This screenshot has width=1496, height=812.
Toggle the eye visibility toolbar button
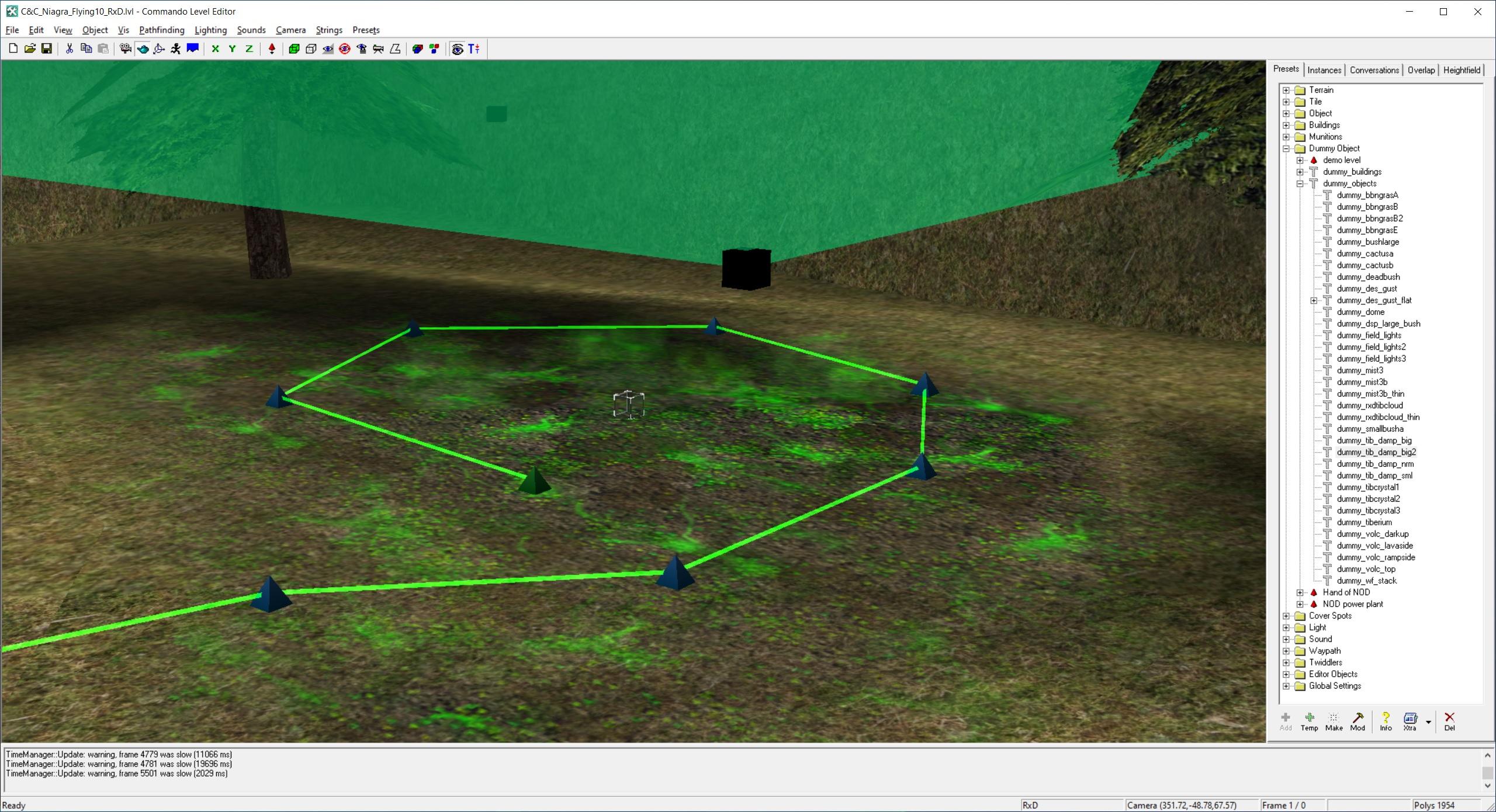458,49
